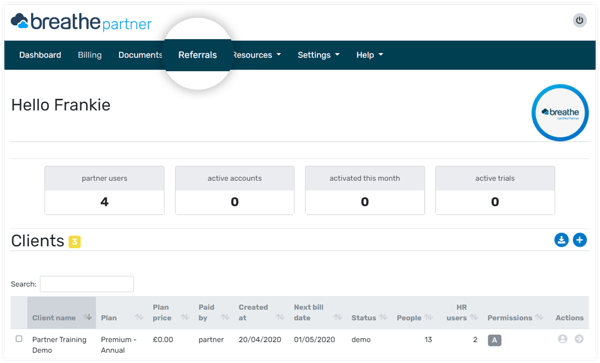Screen dimensions: 600x363
Task: Open the Dashboard menu item
Action: point(40,55)
